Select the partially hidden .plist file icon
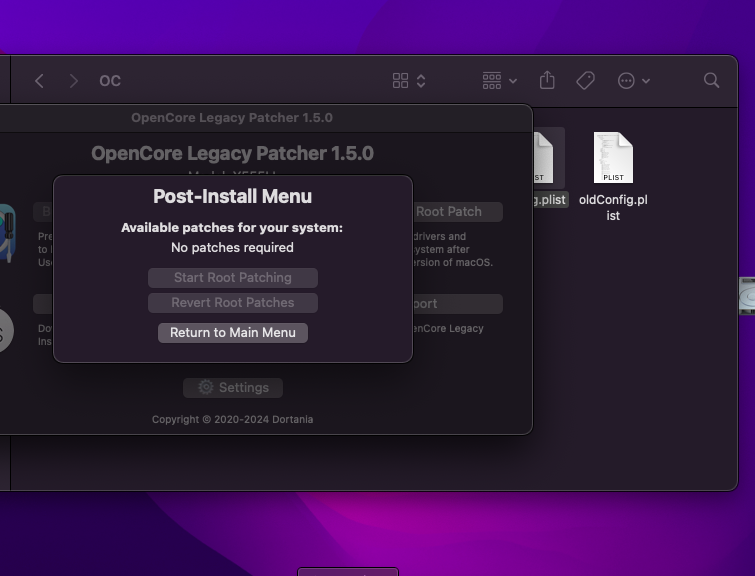 pyautogui.click(x=543, y=157)
